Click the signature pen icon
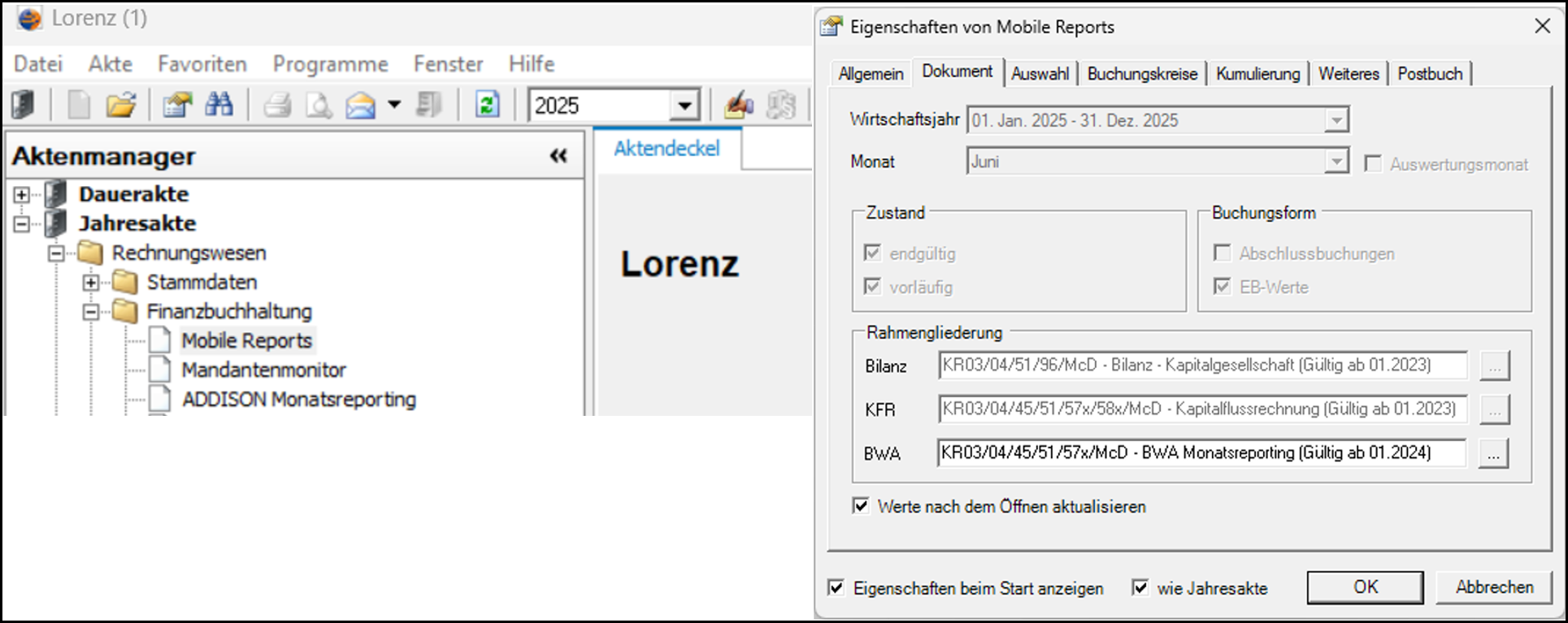 (x=738, y=105)
